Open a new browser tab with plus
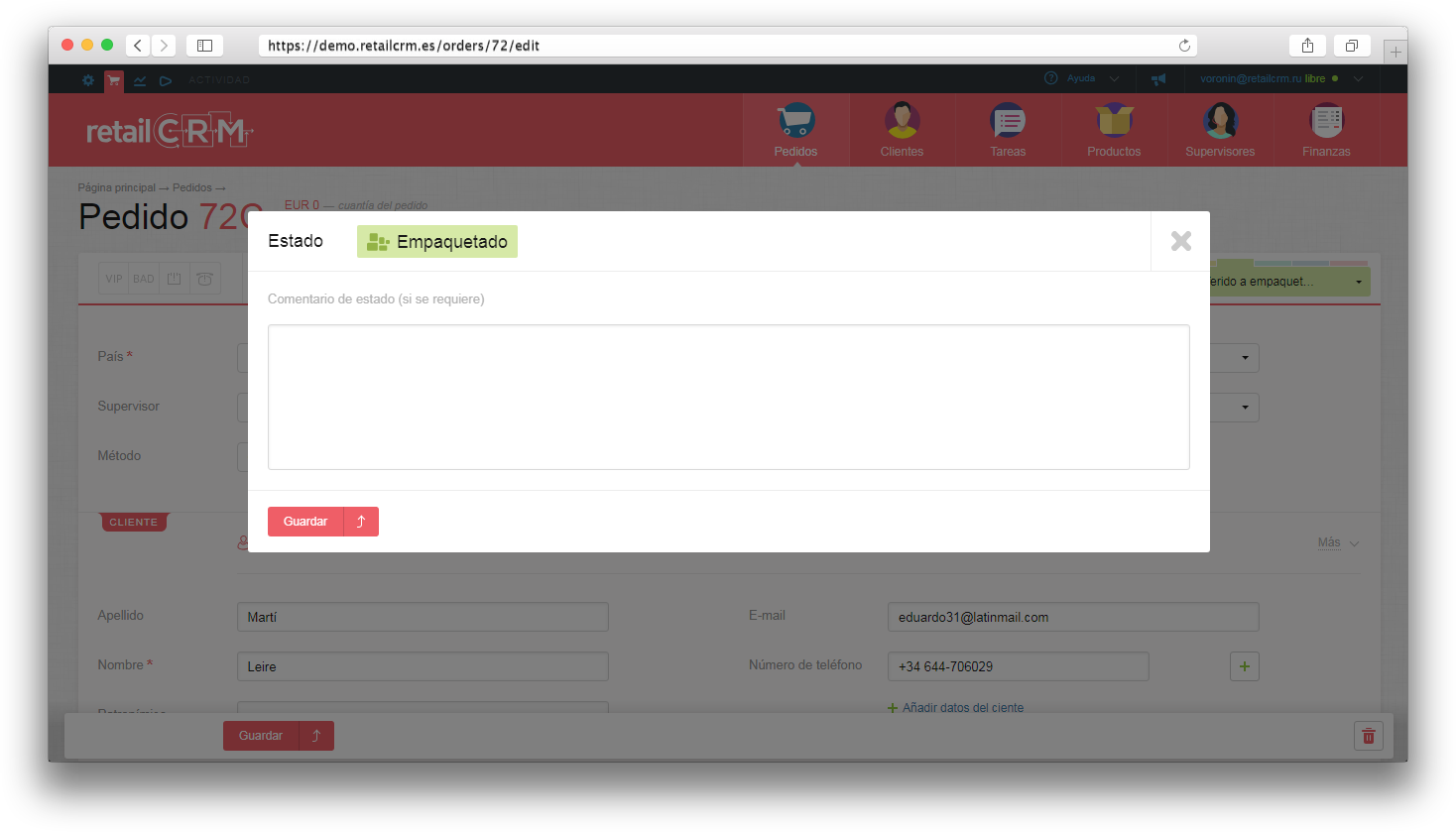The height and width of the screenshot is (832, 1456). (1395, 52)
